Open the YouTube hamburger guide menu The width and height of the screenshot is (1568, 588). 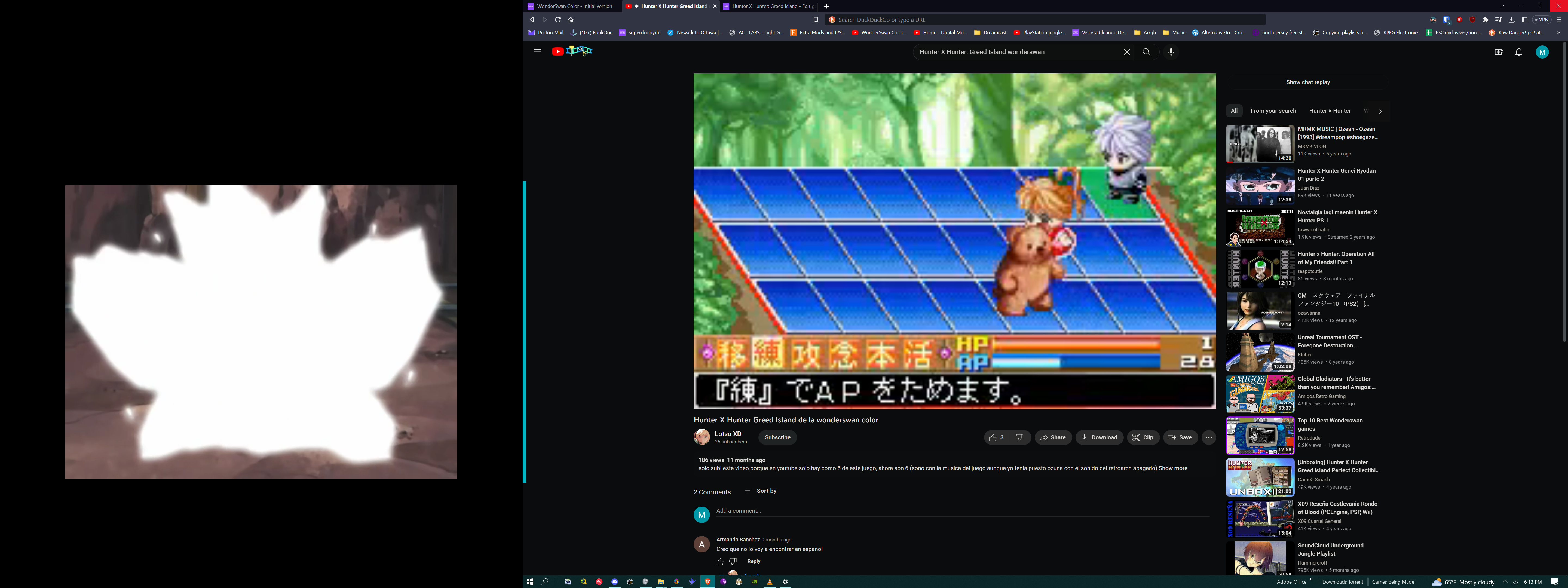[537, 52]
